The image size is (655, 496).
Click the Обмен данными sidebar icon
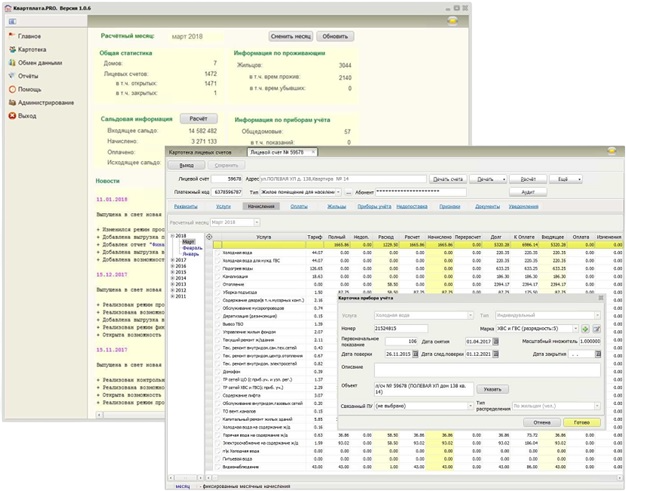tap(13, 63)
